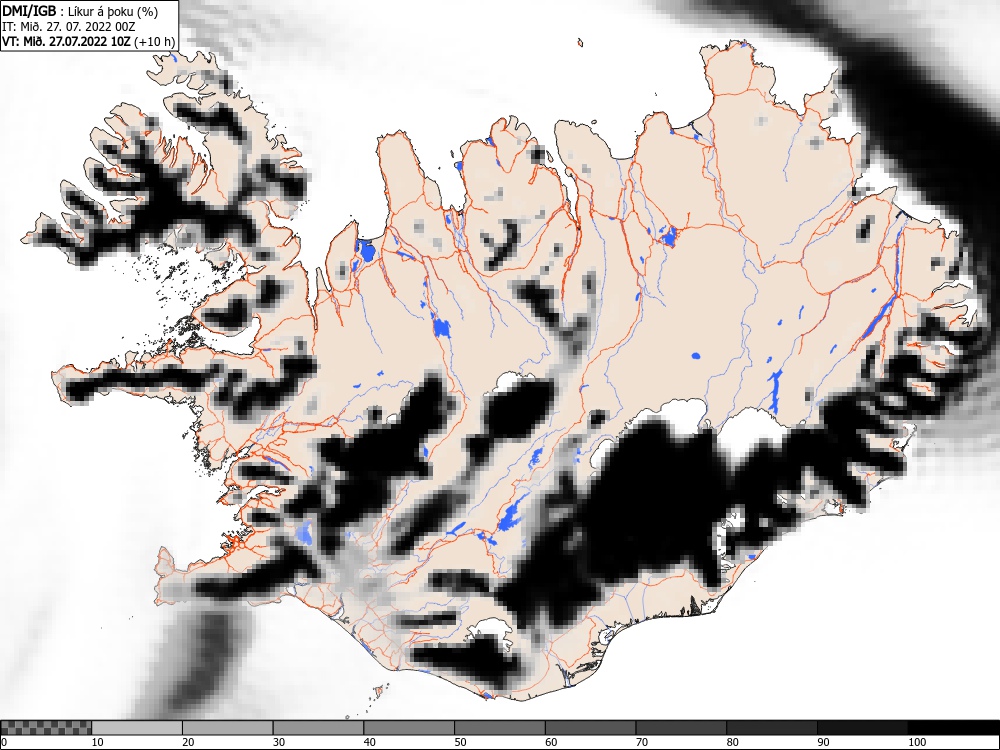The width and height of the screenshot is (1000, 750).
Task: Click the title text 'DMI/IGB : Líkur á þoku (%)'
Action: 80,11
